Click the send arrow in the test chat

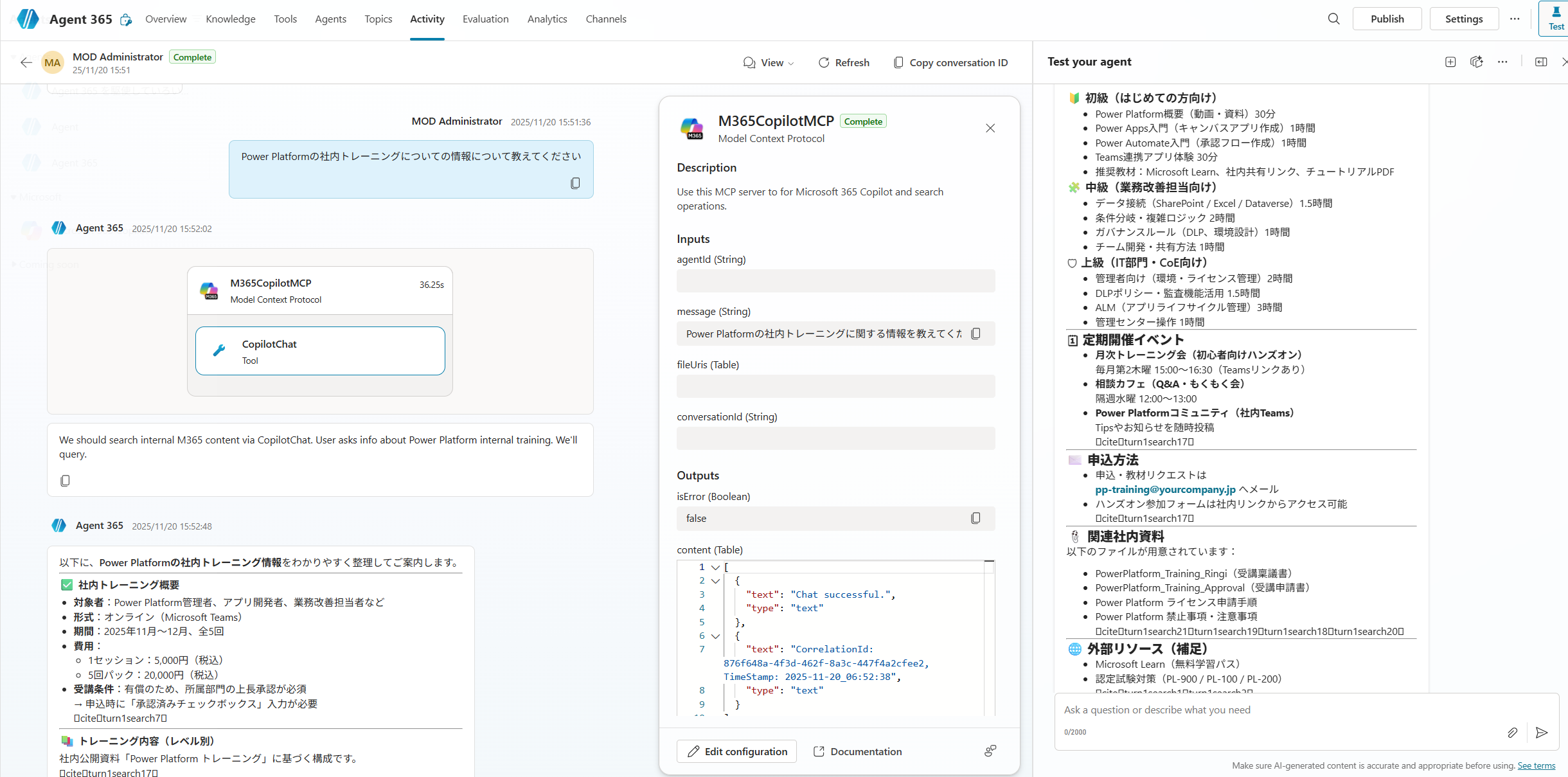coord(1541,733)
